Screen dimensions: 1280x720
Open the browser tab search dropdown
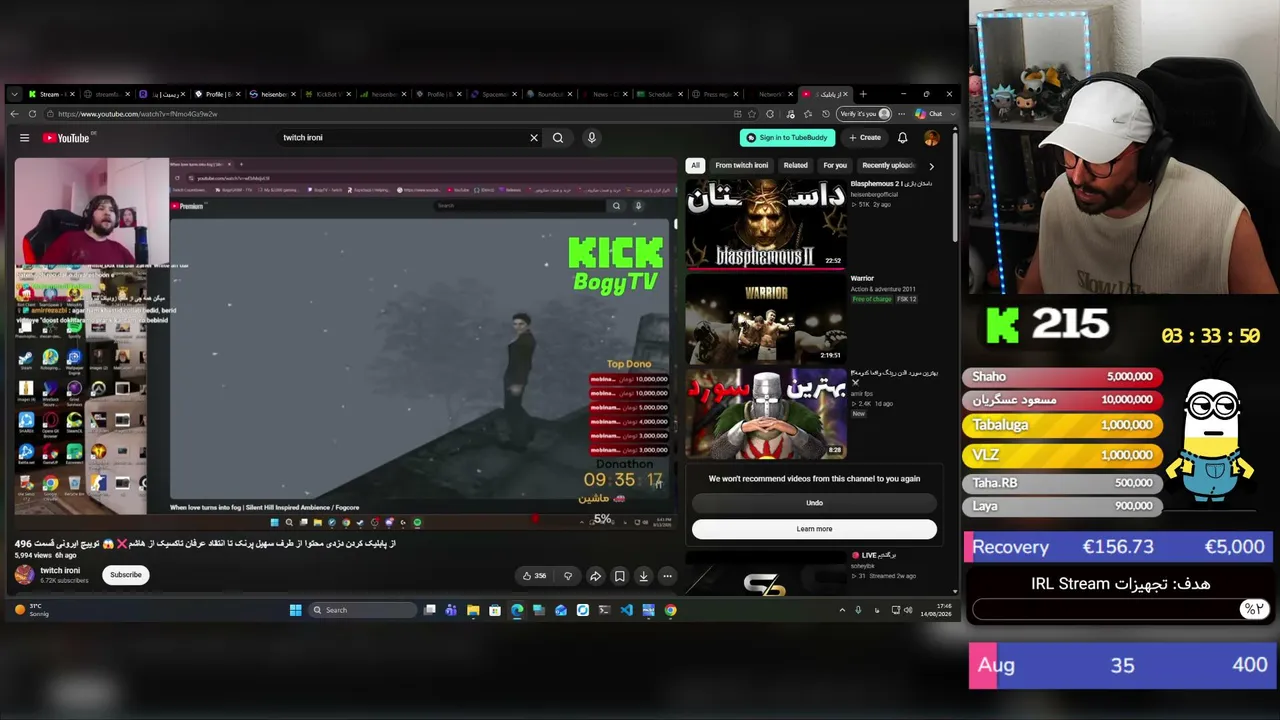(14, 94)
